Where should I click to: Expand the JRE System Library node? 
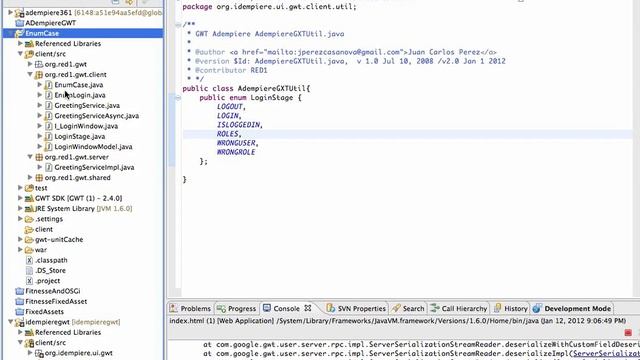click(20, 208)
